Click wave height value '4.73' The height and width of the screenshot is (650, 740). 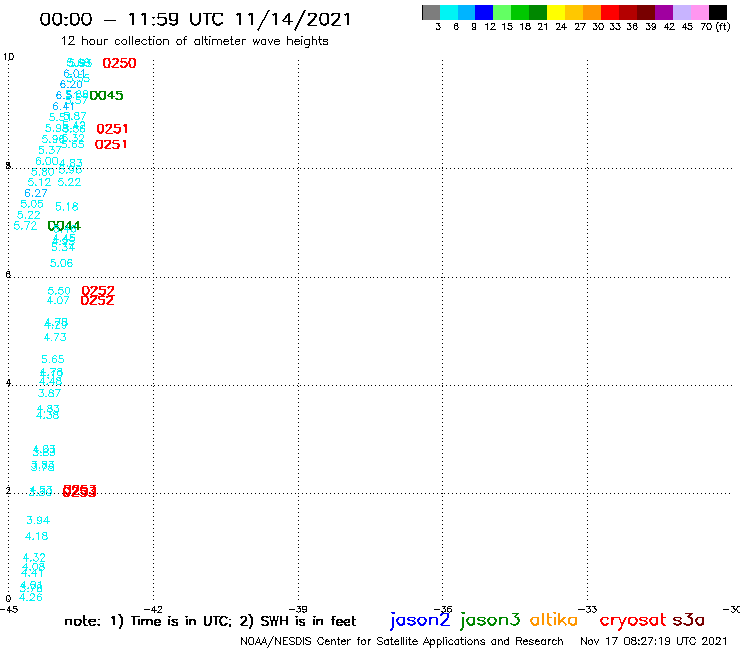[x=55, y=337]
